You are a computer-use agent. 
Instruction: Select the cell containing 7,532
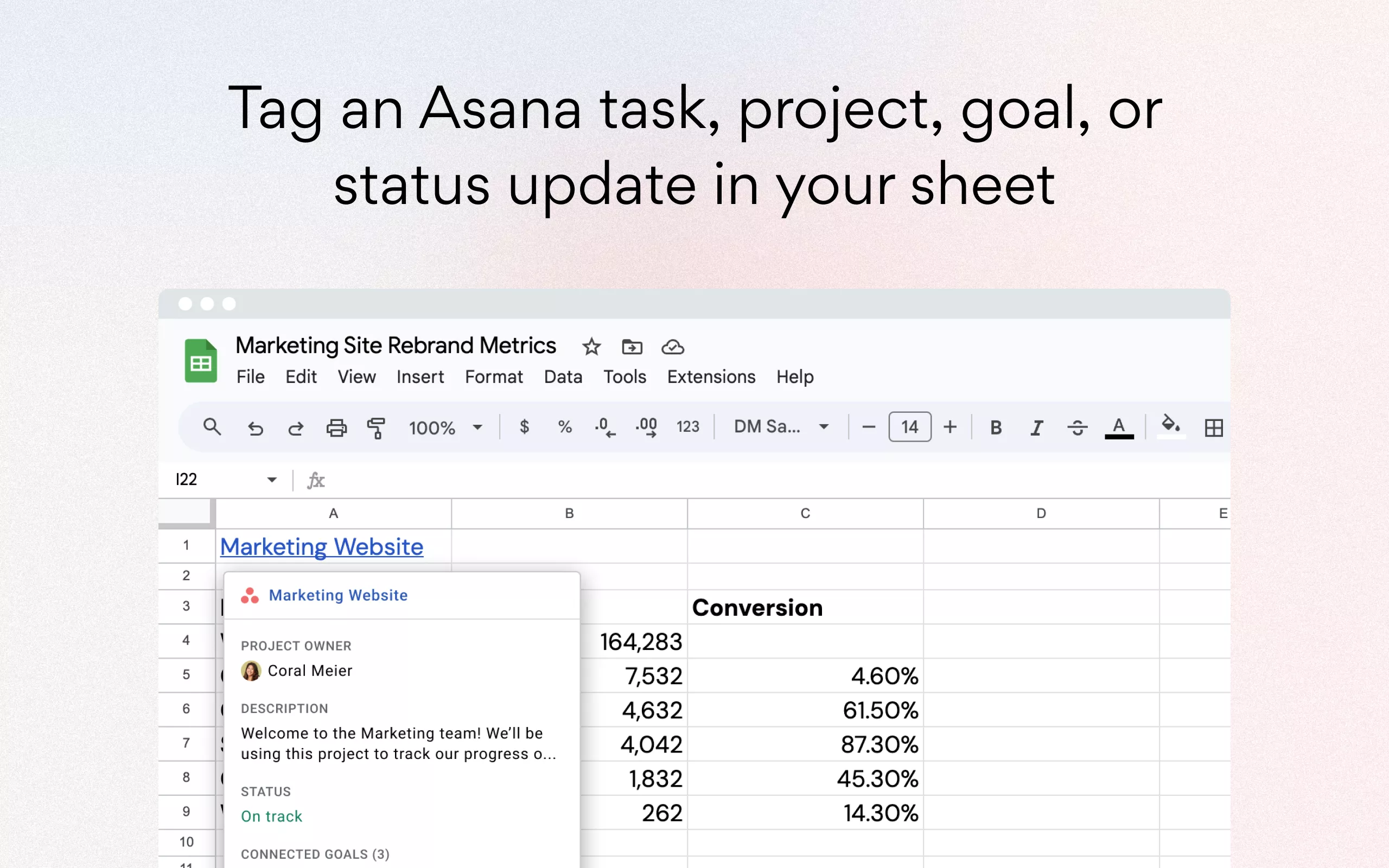634,676
